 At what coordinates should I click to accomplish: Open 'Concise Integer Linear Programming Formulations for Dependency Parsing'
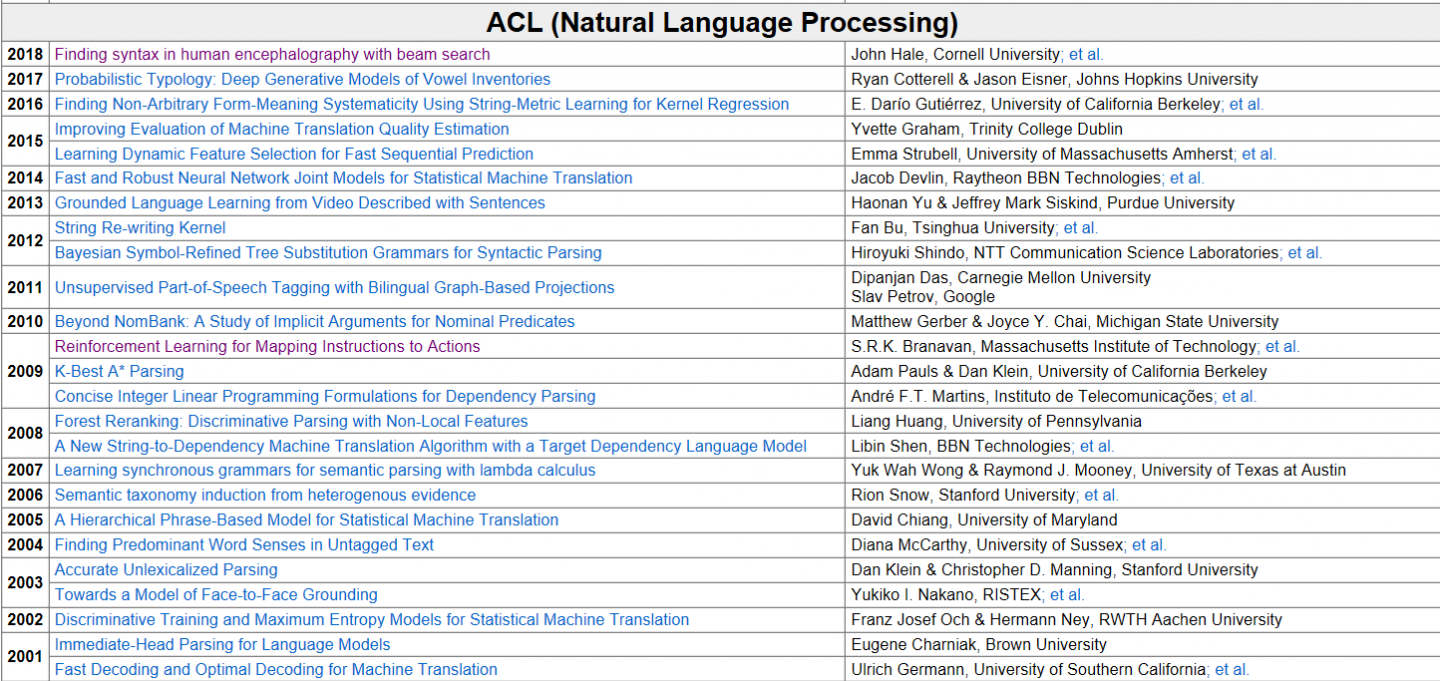pos(325,397)
